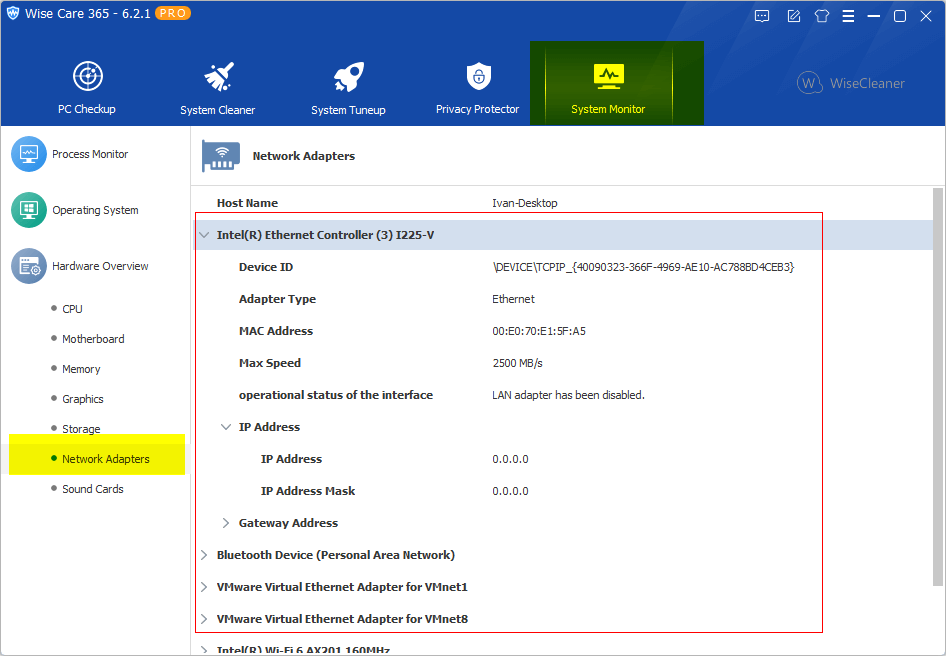Click the Network Adapters heading text
The width and height of the screenshot is (946, 656).
303,156
